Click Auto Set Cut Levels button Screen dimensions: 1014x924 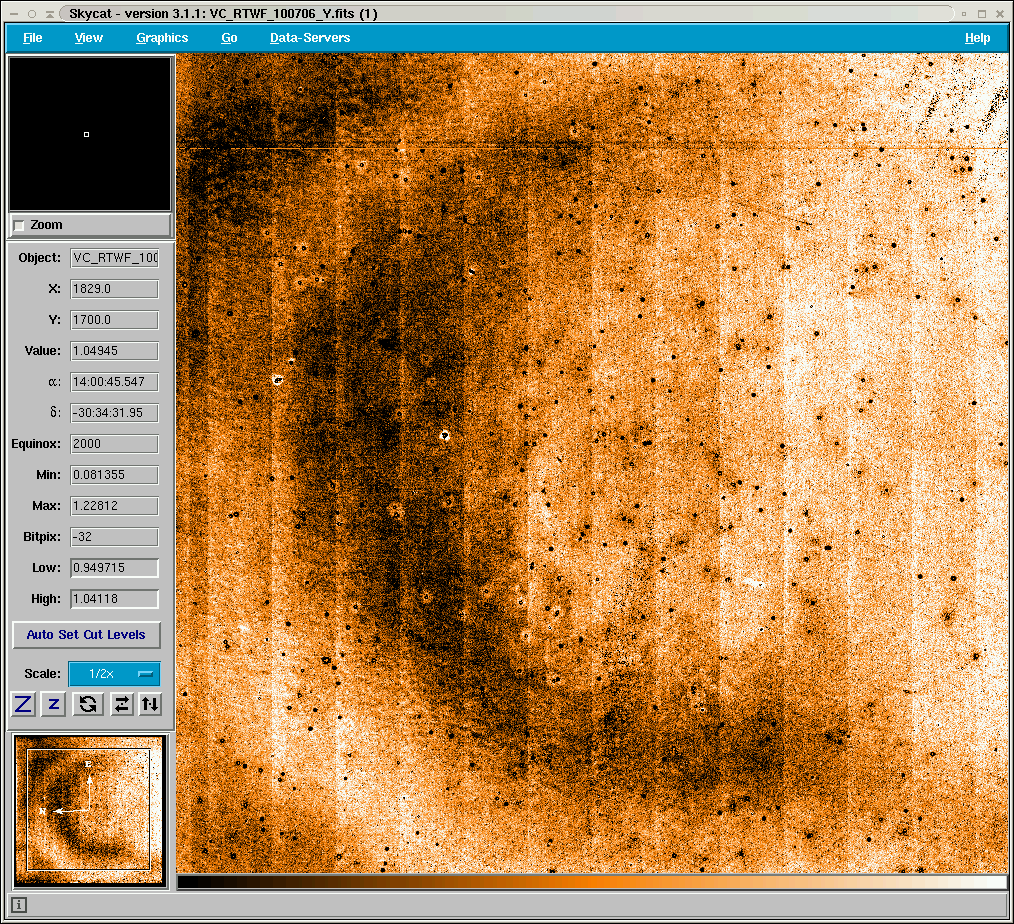(x=86, y=635)
